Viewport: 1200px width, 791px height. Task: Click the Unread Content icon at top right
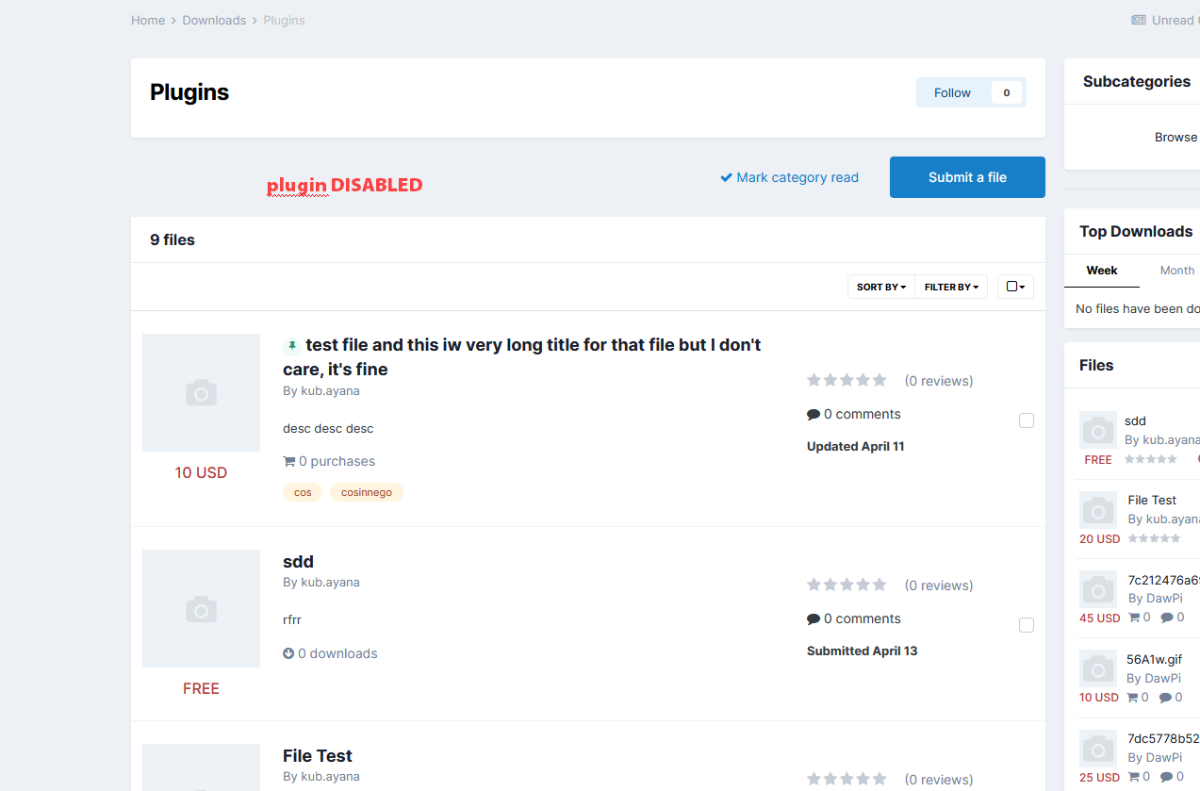click(x=1138, y=20)
